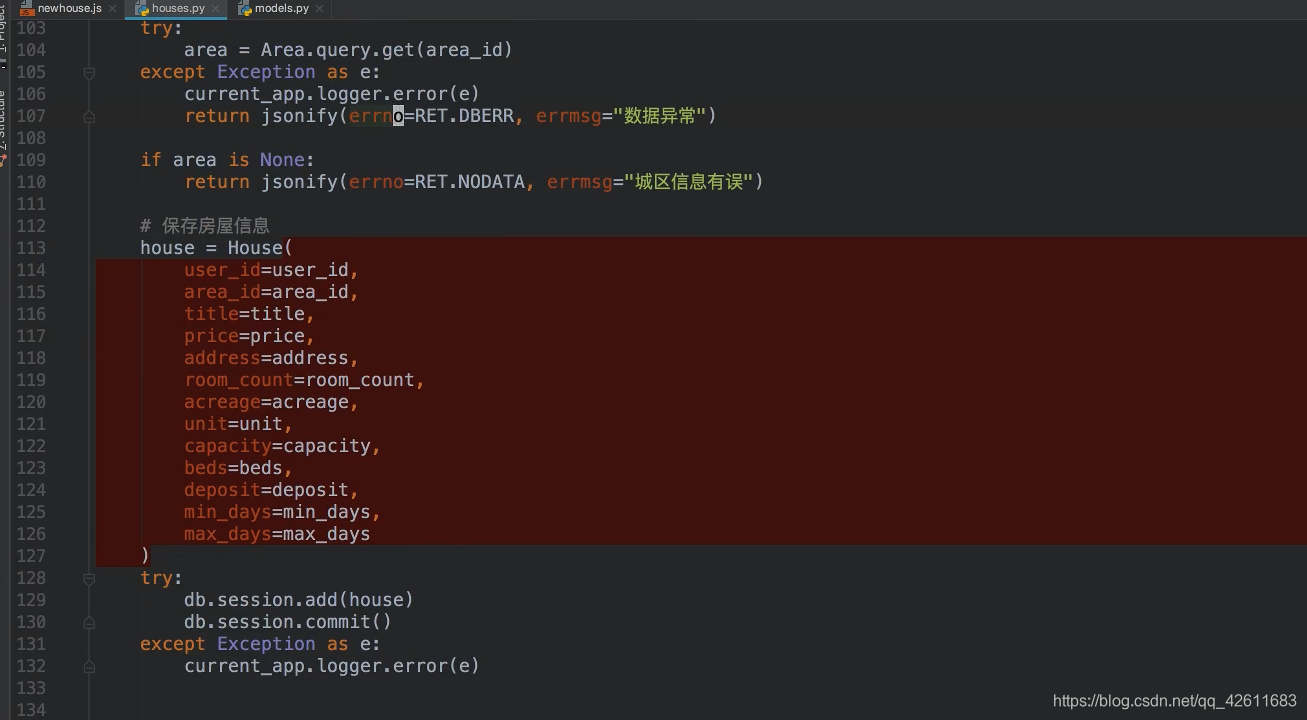This screenshot has width=1307, height=720.
Task: Click the 'price=price,' argument
Action: [x=249, y=336]
